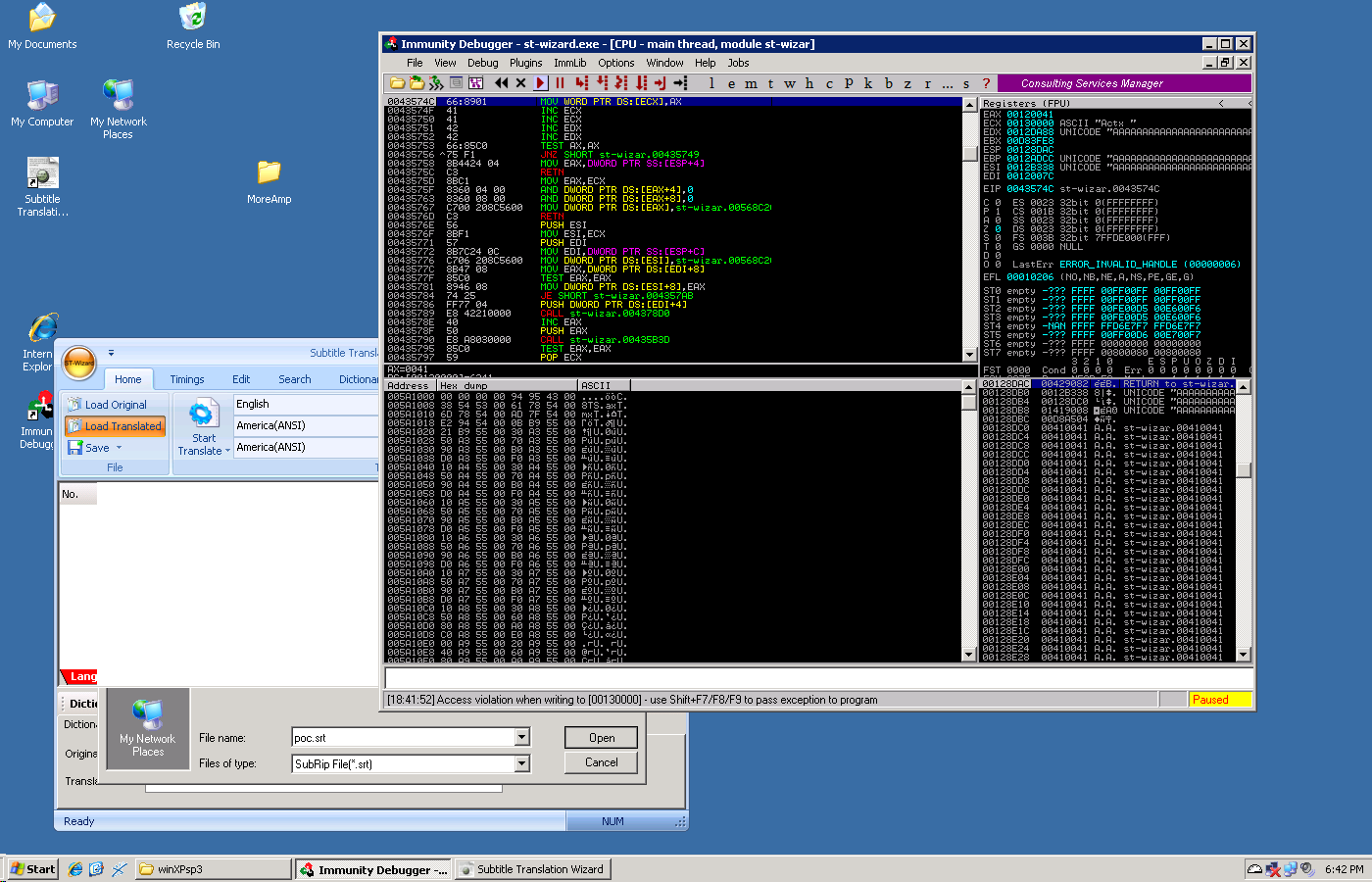
Task: Run the program with the play icon
Action: click(x=540, y=83)
